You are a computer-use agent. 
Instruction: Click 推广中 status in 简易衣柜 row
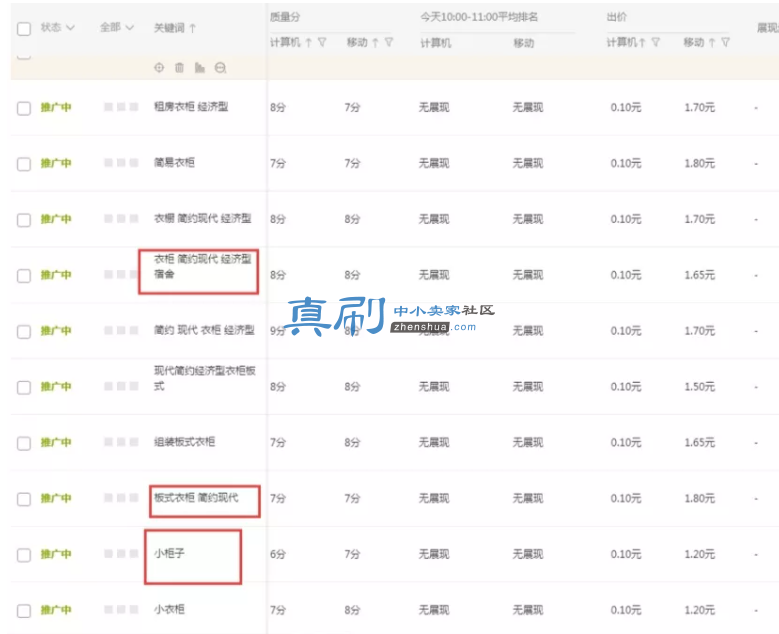coord(56,163)
